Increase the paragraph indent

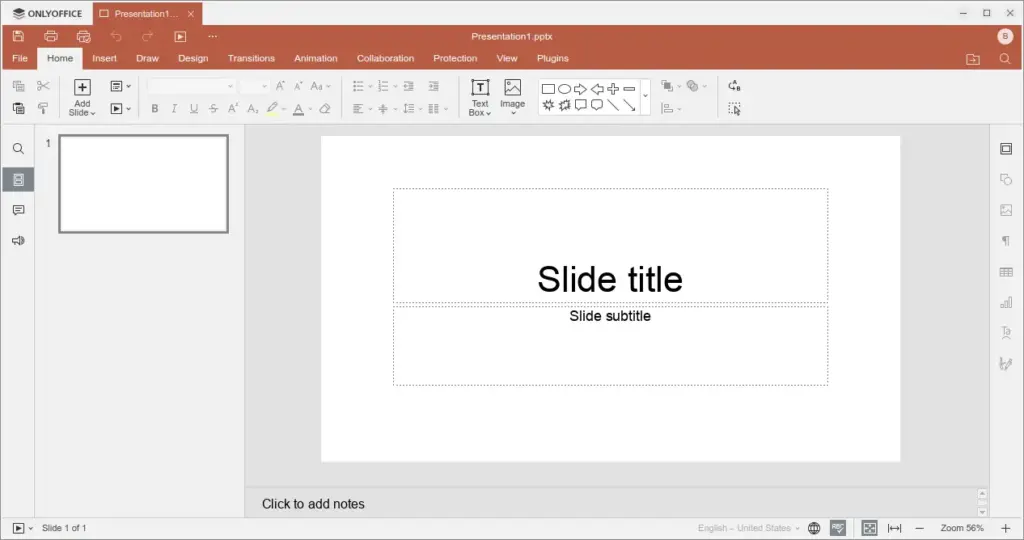click(434, 86)
